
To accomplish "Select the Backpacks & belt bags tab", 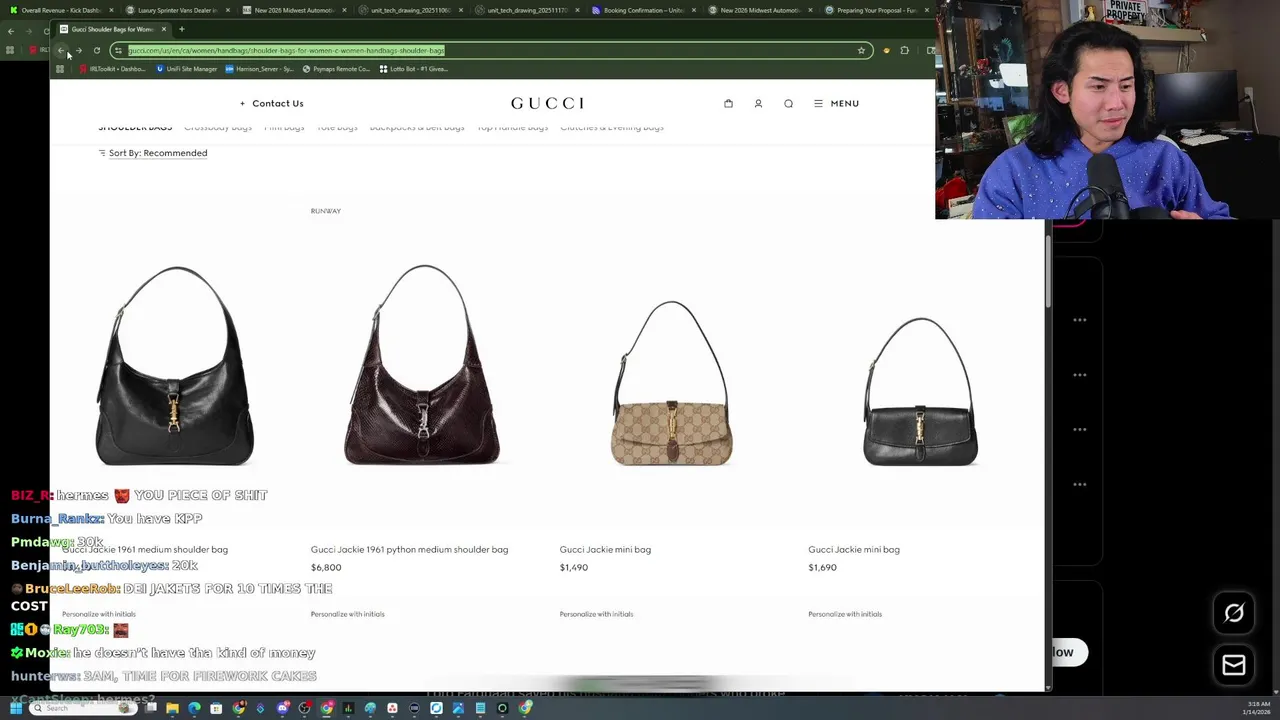I will pos(417,127).
